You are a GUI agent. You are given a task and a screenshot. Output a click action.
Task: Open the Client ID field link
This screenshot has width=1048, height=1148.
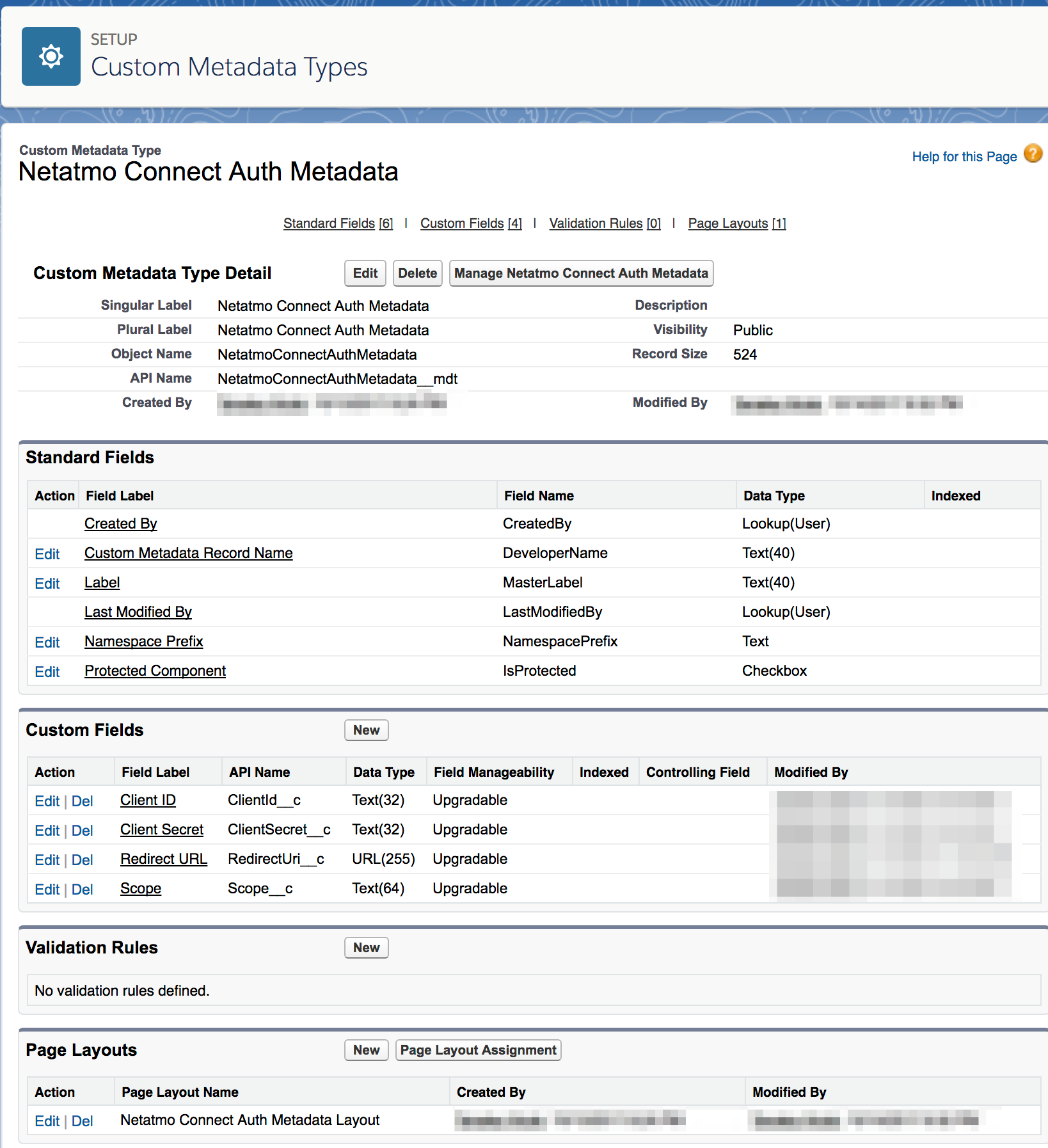(x=148, y=800)
